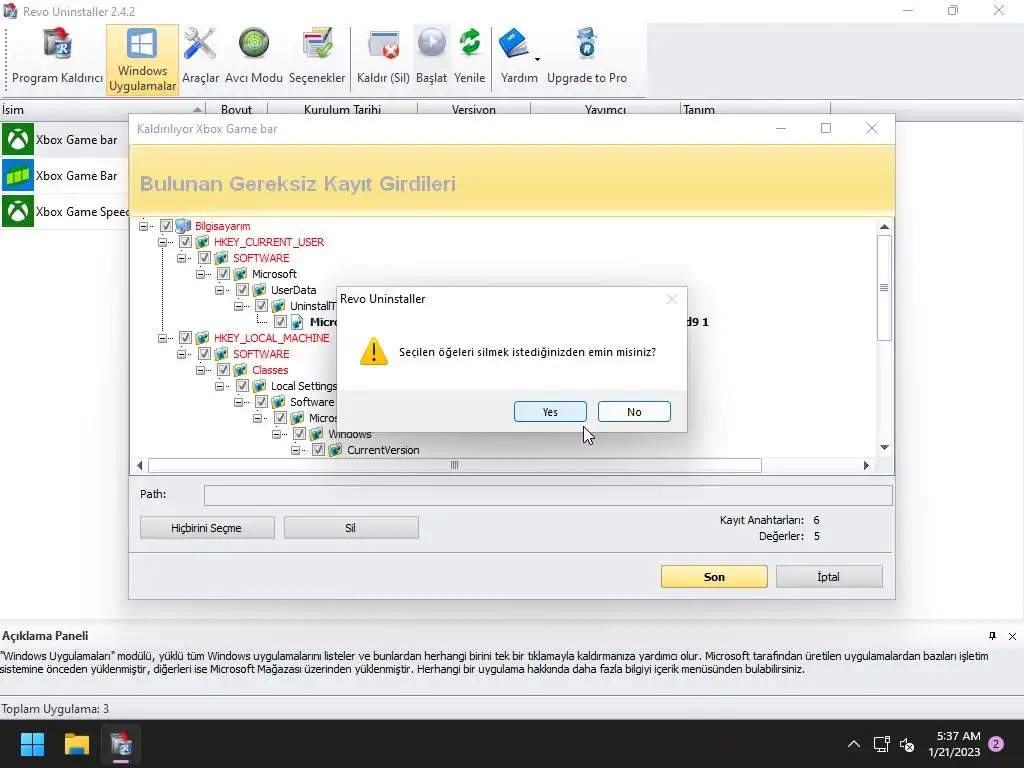Viewport: 1024px width, 768px height.
Task: Click the CurrentVersion registry key icon
Action: (x=335, y=450)
